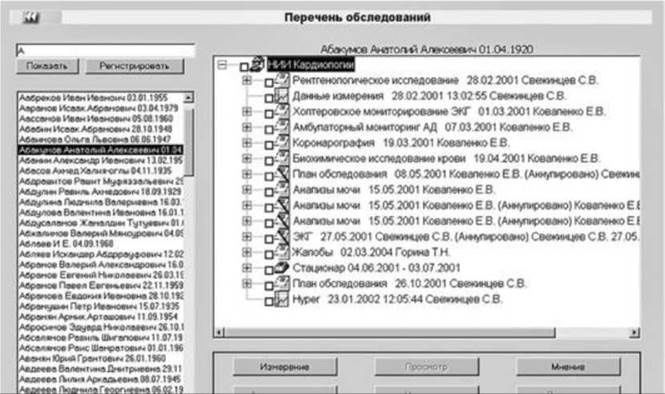The height and width of the screenshot is (394, 665).
Task: Click the Hyper 23.01.2002 chart icon
Action: point(282,299)
